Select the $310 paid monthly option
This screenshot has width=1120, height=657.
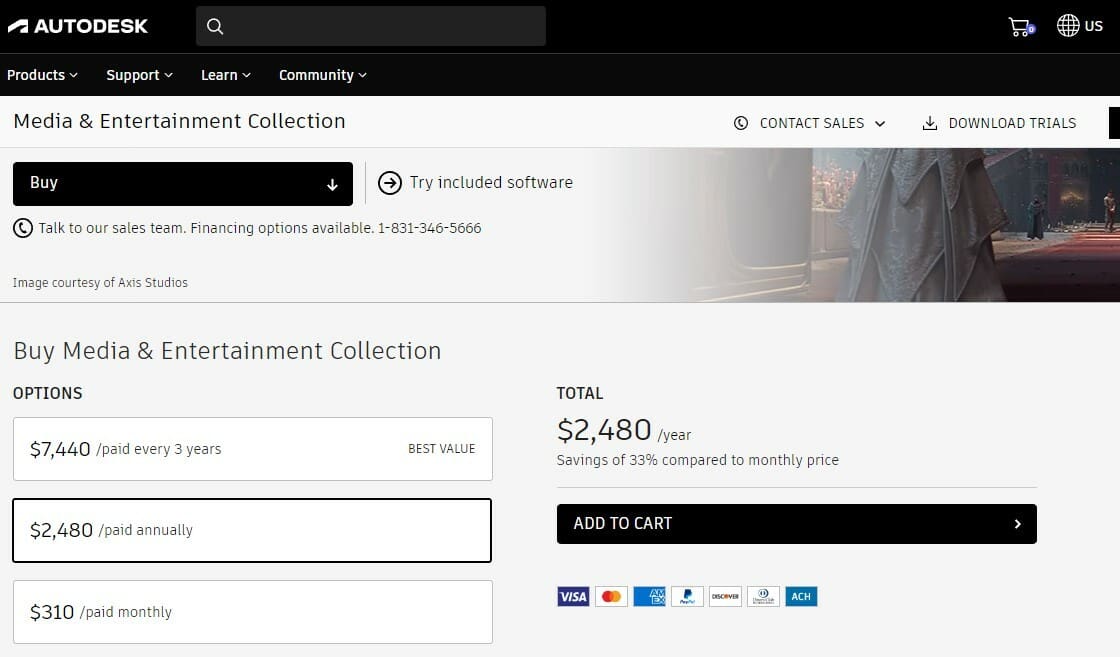[x=252, y=612]
